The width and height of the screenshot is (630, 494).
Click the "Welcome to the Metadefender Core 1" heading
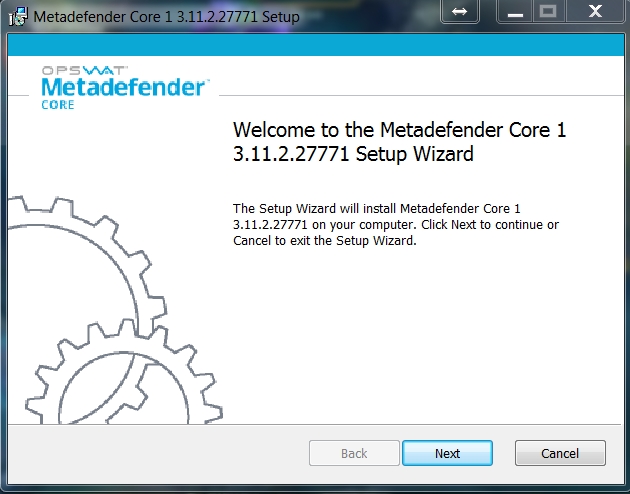click(399, 142)
